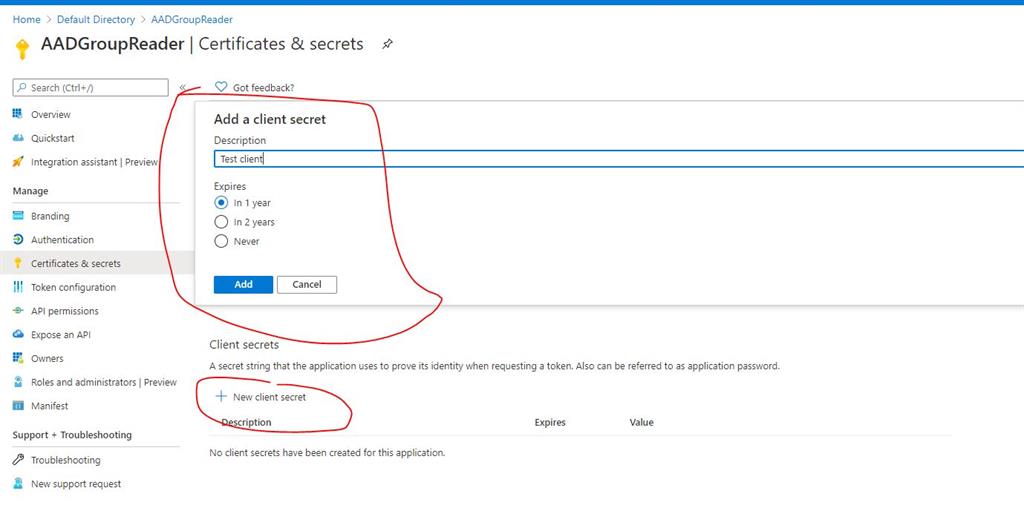Open the Branding menu item
Screen dimensions: 1024x528
(x=50, y=216)
